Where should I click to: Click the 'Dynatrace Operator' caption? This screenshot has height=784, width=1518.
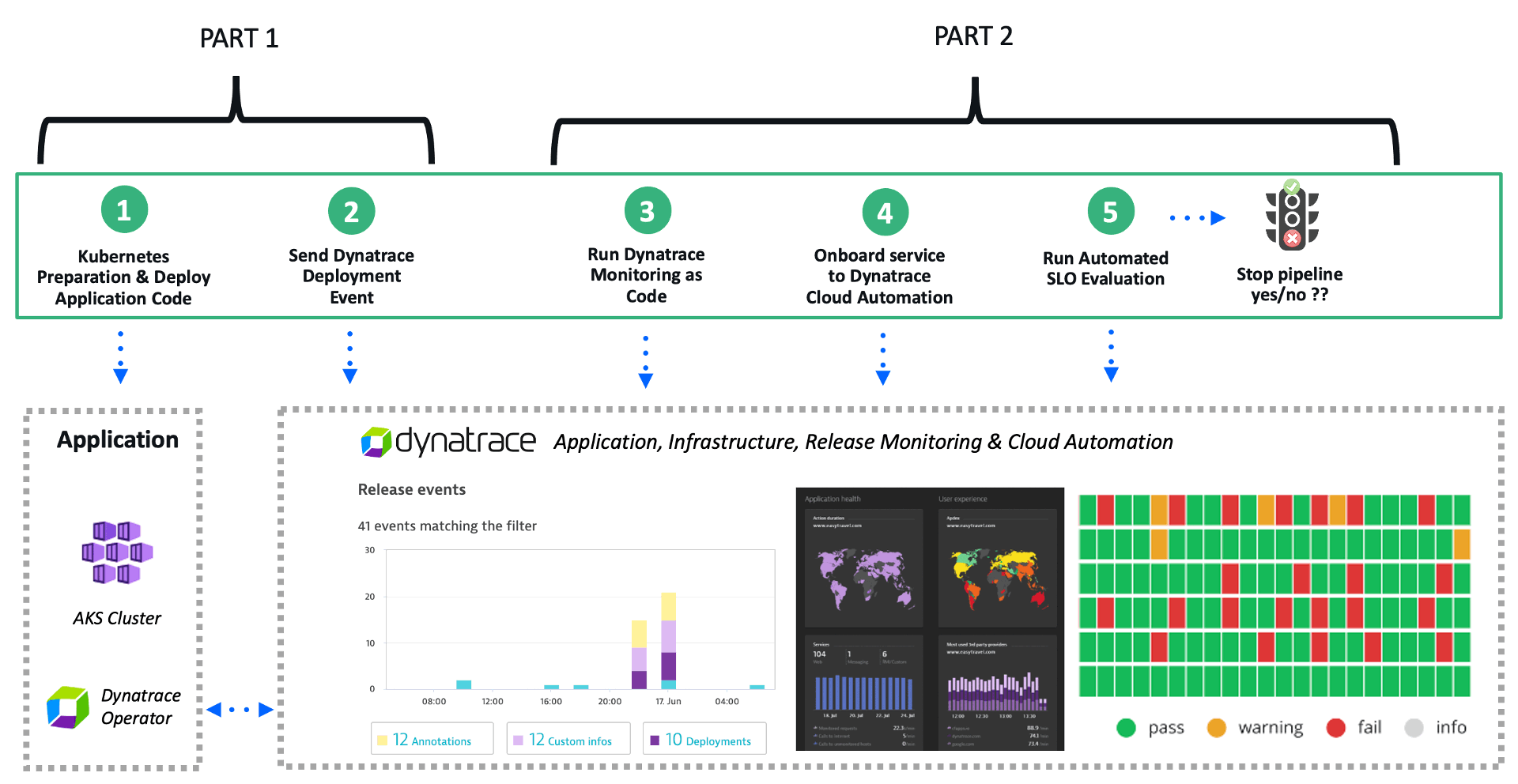[x=141, y=707]
